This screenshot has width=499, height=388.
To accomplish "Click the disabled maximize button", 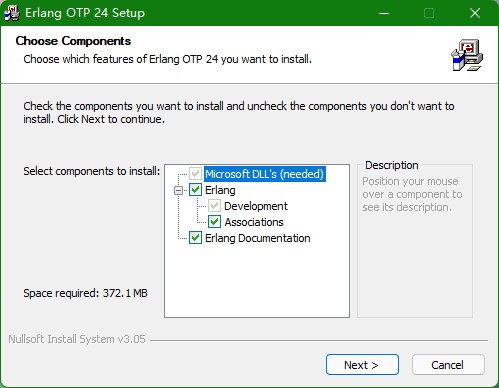I will coord(429,13).
